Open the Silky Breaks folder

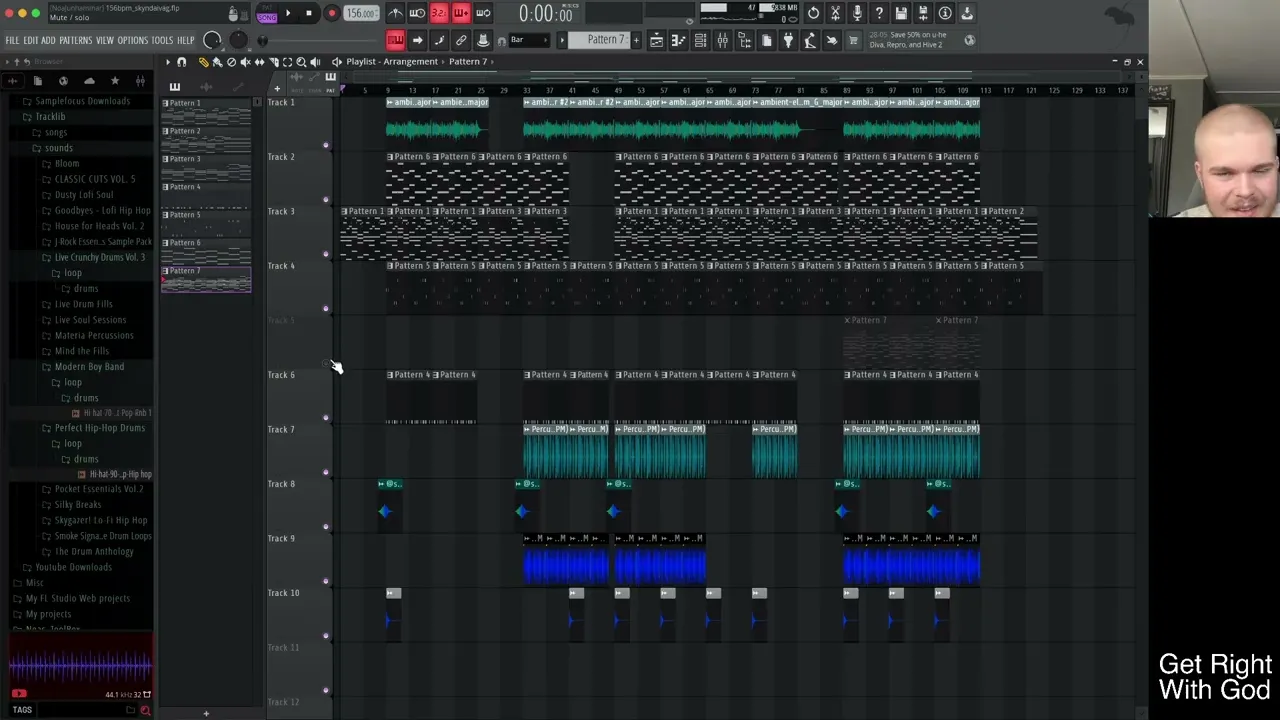pyautogui.click(x=78, y=505)
